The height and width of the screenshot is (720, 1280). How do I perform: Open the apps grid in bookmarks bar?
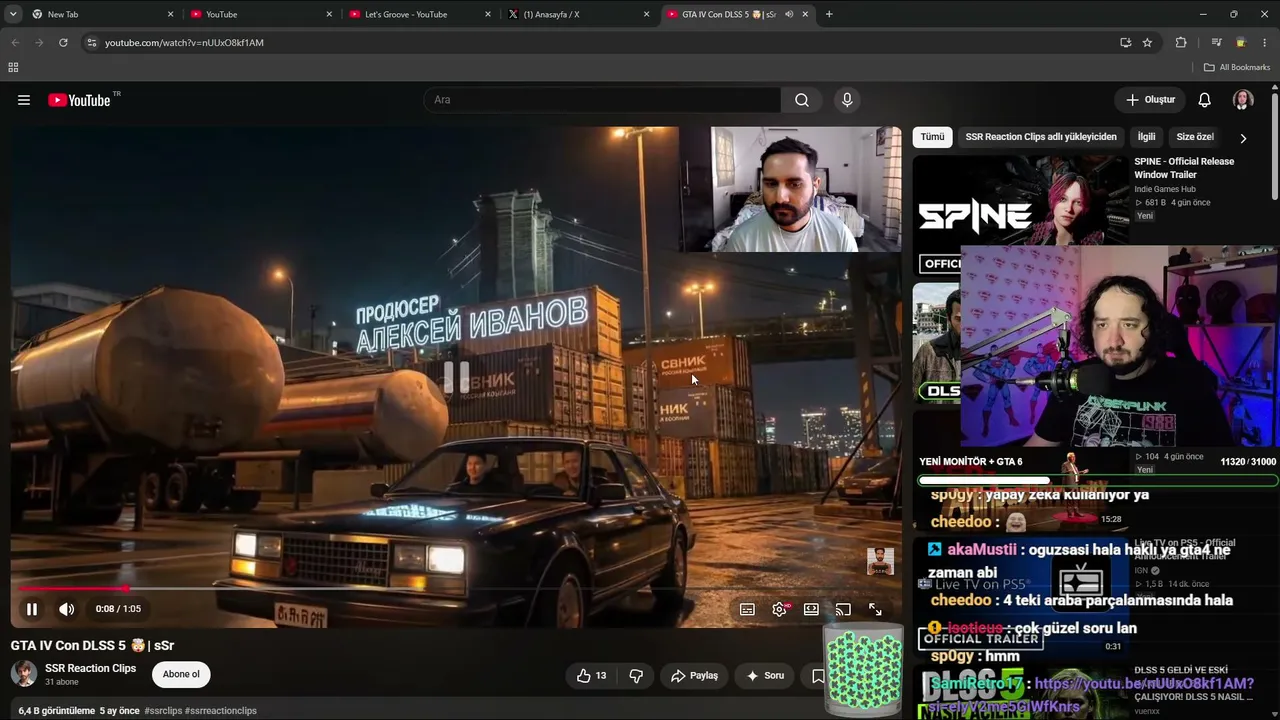coord(13,67)
